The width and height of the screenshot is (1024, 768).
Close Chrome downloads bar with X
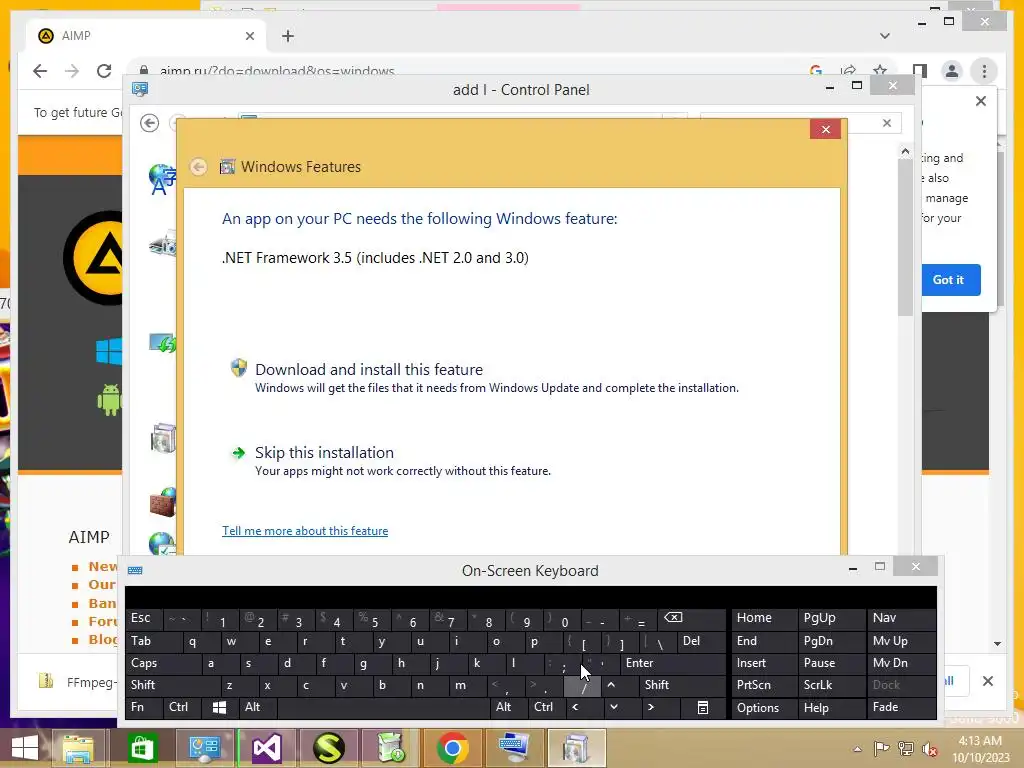pos(987,681)
